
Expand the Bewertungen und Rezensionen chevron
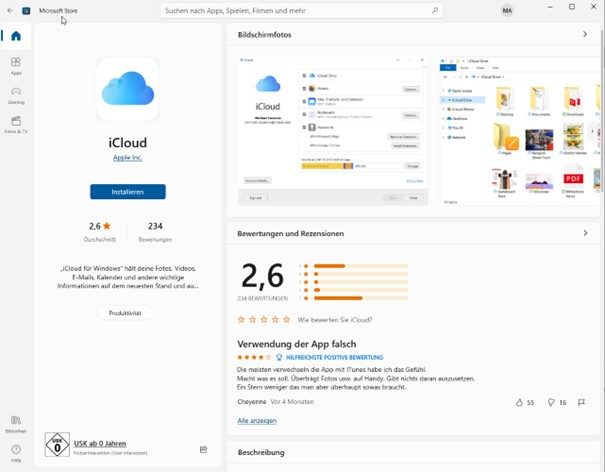pos(585,233)
